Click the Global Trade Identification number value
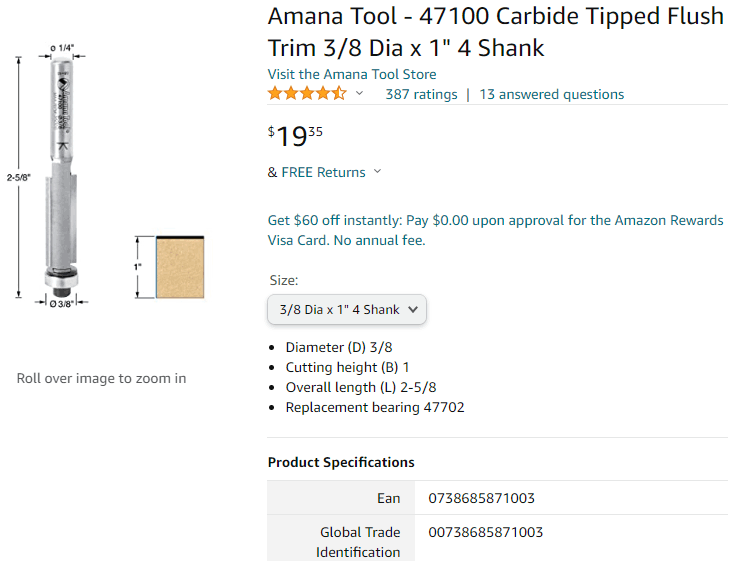 486,532
